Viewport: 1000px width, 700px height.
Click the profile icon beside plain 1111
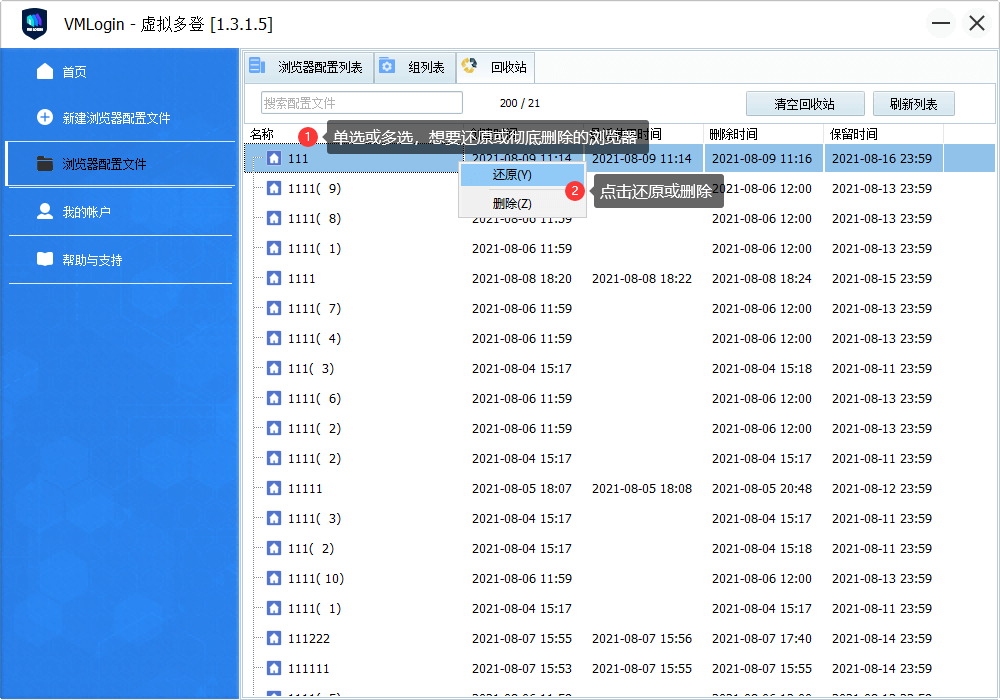click(x=274, y=278)
